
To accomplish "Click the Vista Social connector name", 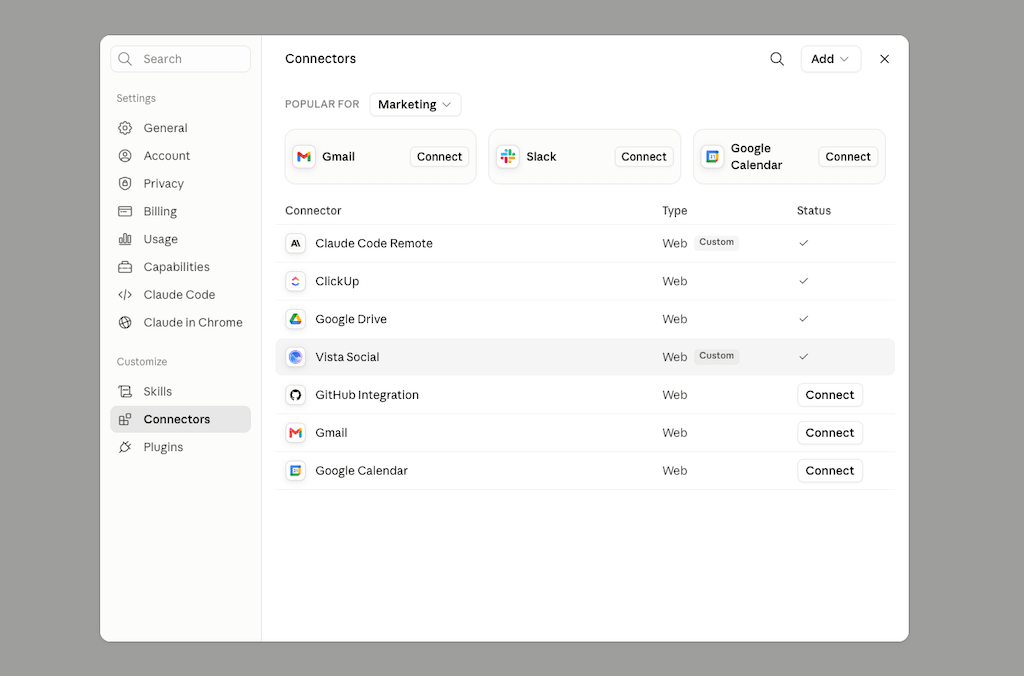I will click(x=347, y=357).
